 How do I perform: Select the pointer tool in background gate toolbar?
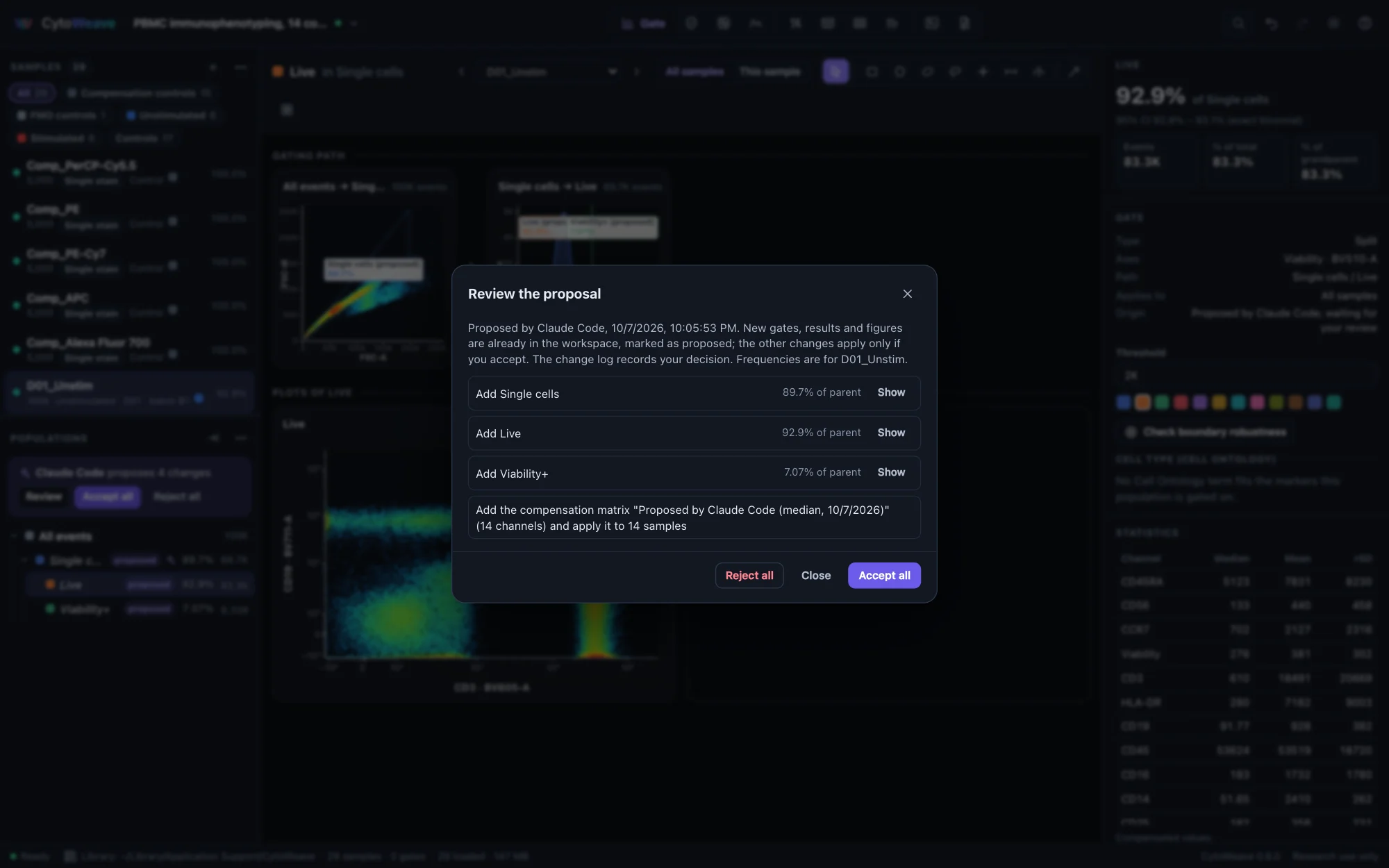pyautogui.click(x=836, y=72)
